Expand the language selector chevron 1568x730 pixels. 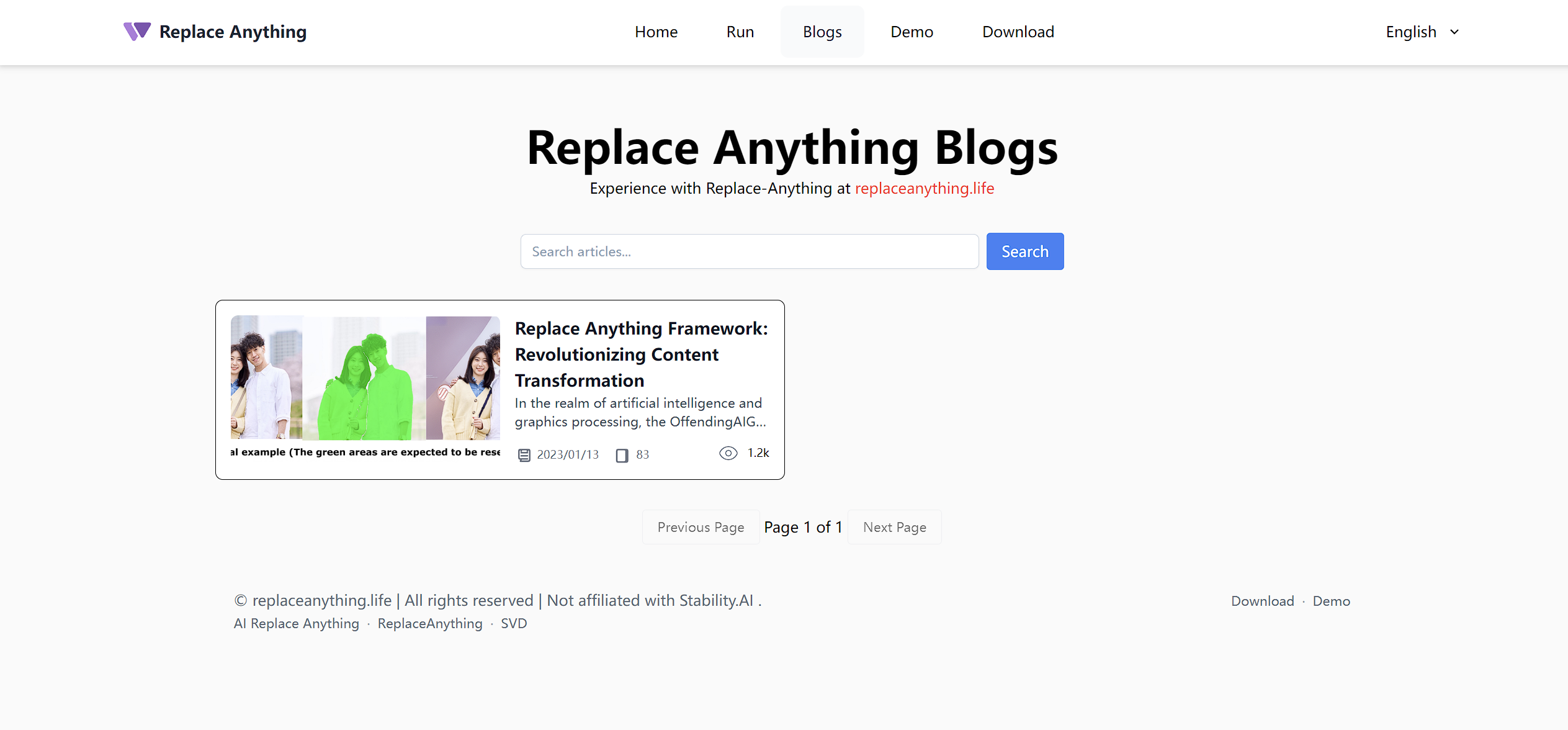[x=1454, y=32]
